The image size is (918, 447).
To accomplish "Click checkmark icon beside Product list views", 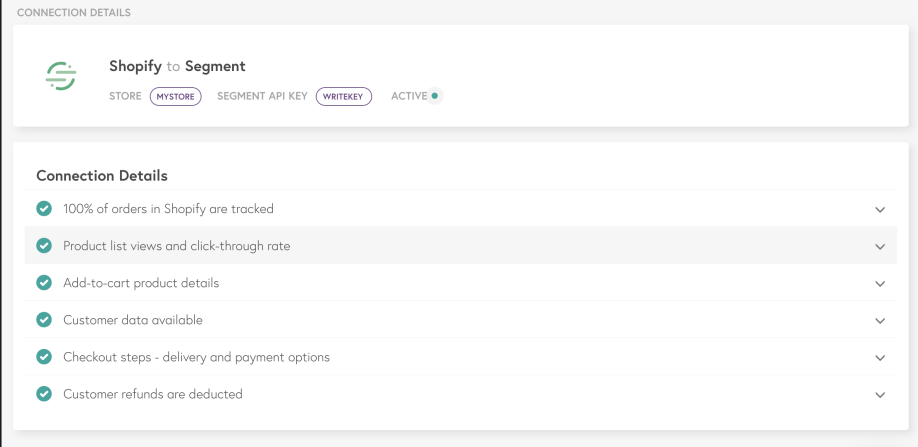I will pyautogui.click(x=44, y=246).
